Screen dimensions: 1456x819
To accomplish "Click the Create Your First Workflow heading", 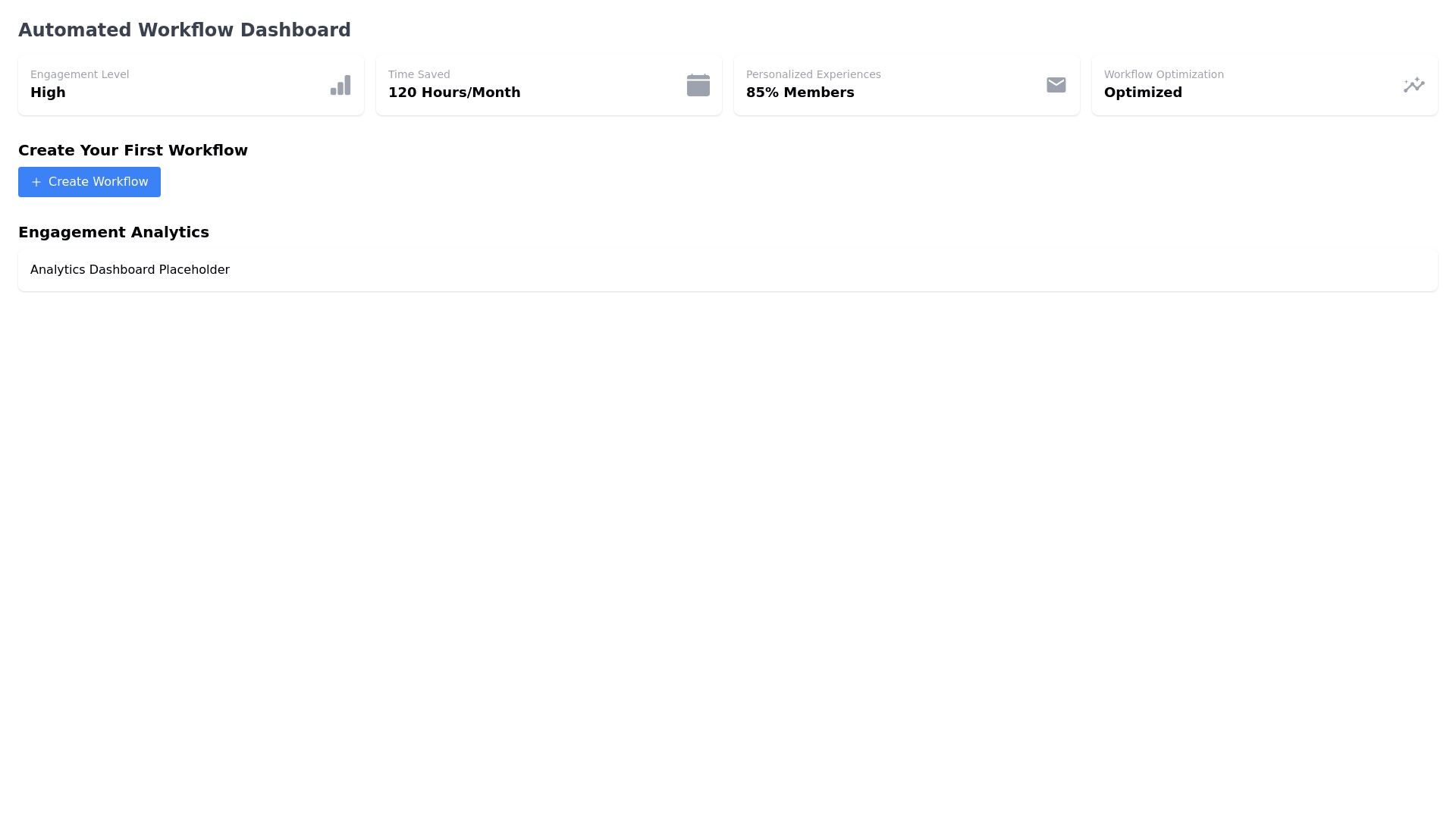I will point(133,150).
